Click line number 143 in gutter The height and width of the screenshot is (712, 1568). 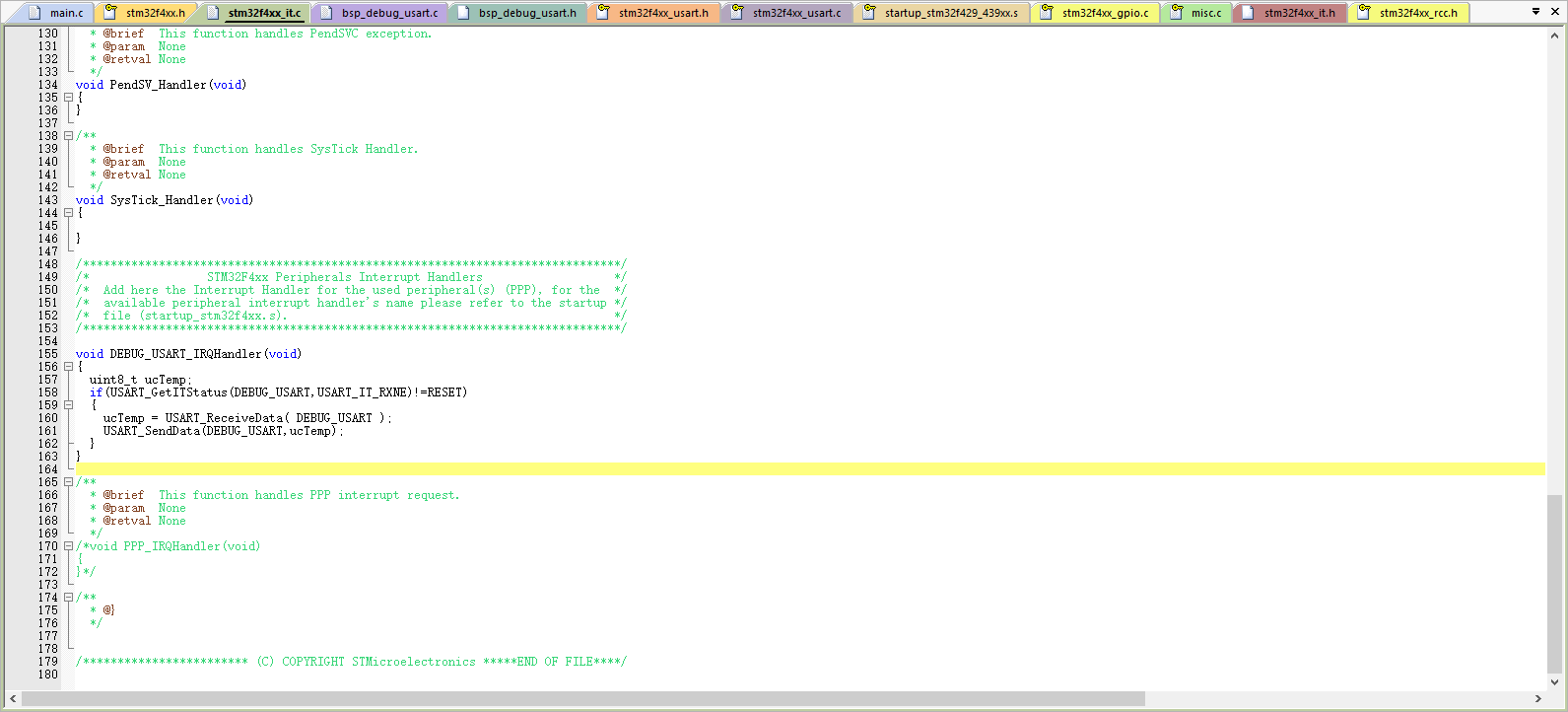coord(48,200)
